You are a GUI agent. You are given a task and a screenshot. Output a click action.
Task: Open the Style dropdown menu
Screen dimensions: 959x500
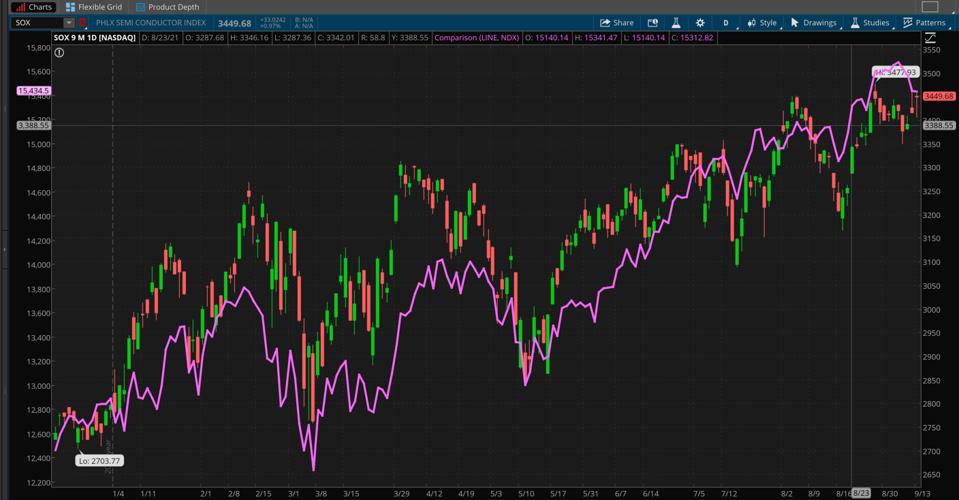[762, 22]
